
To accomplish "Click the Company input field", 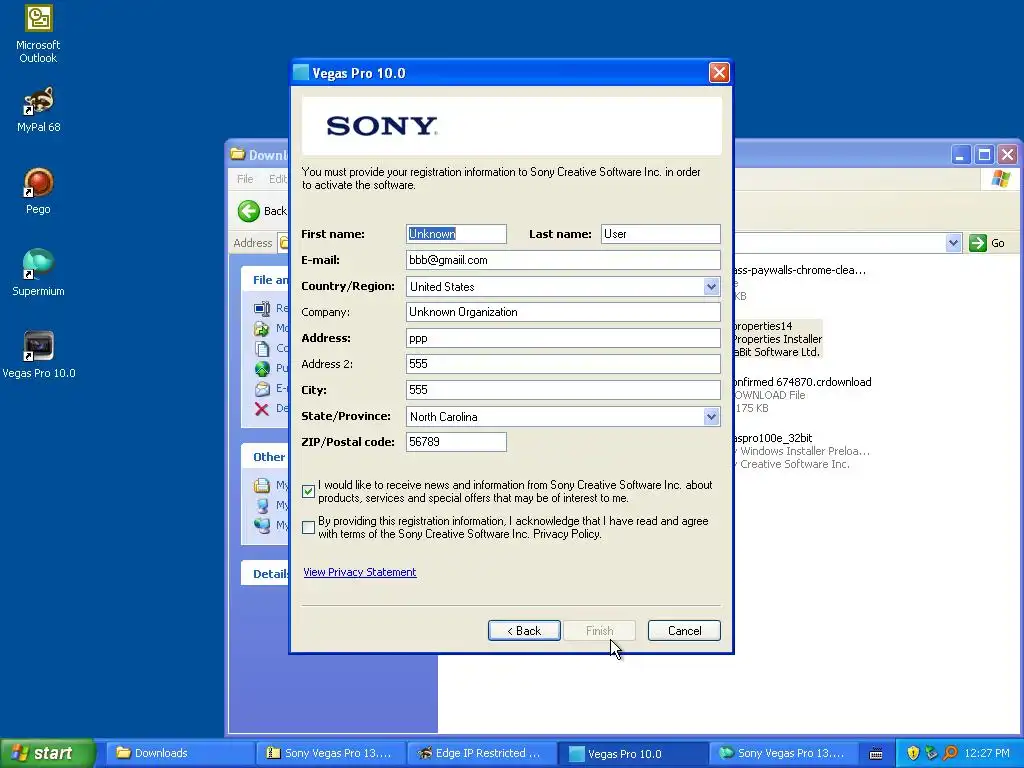I will pyautogui.click(x=563, y=312).
